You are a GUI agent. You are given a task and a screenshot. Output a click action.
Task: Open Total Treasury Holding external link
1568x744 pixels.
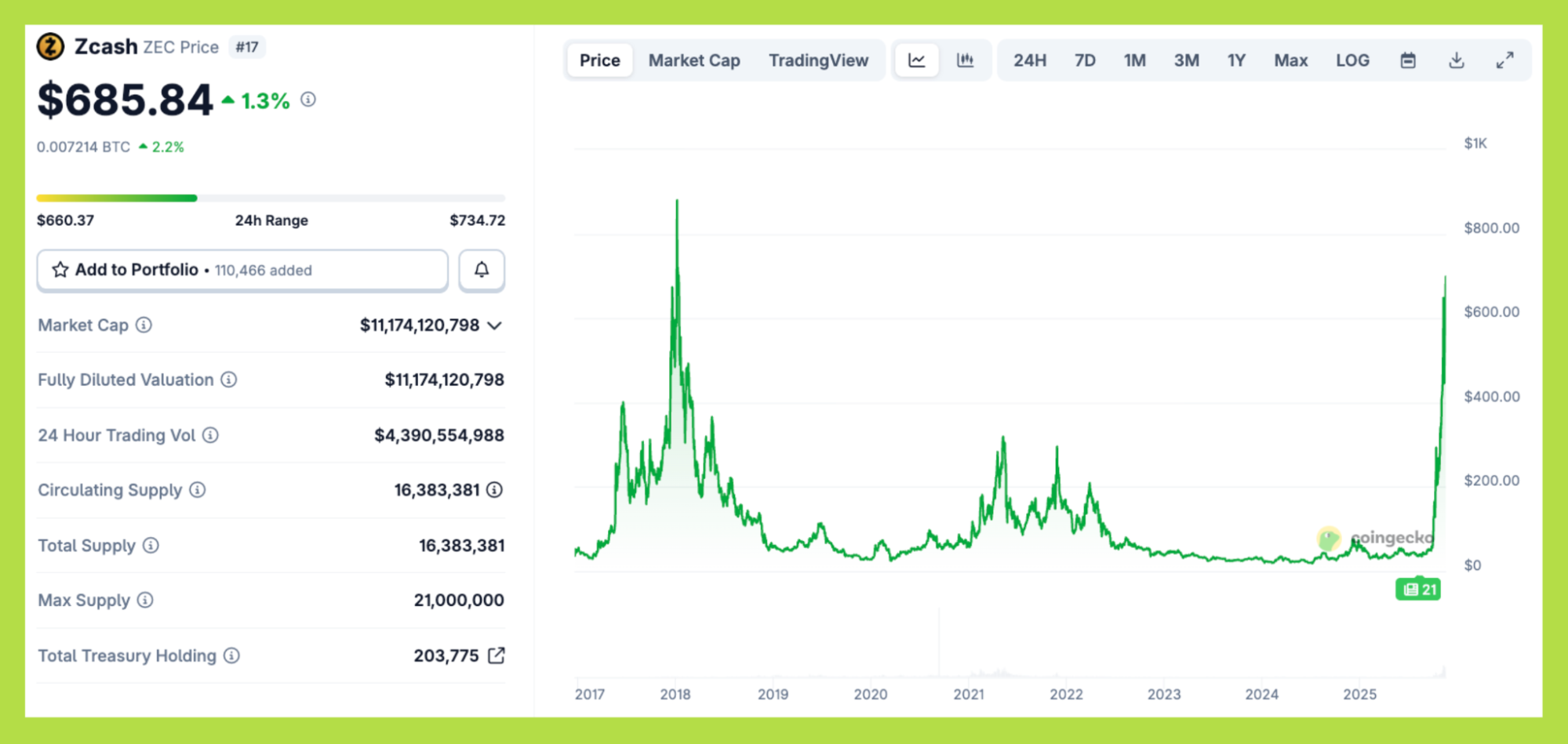tap(496, 655)
